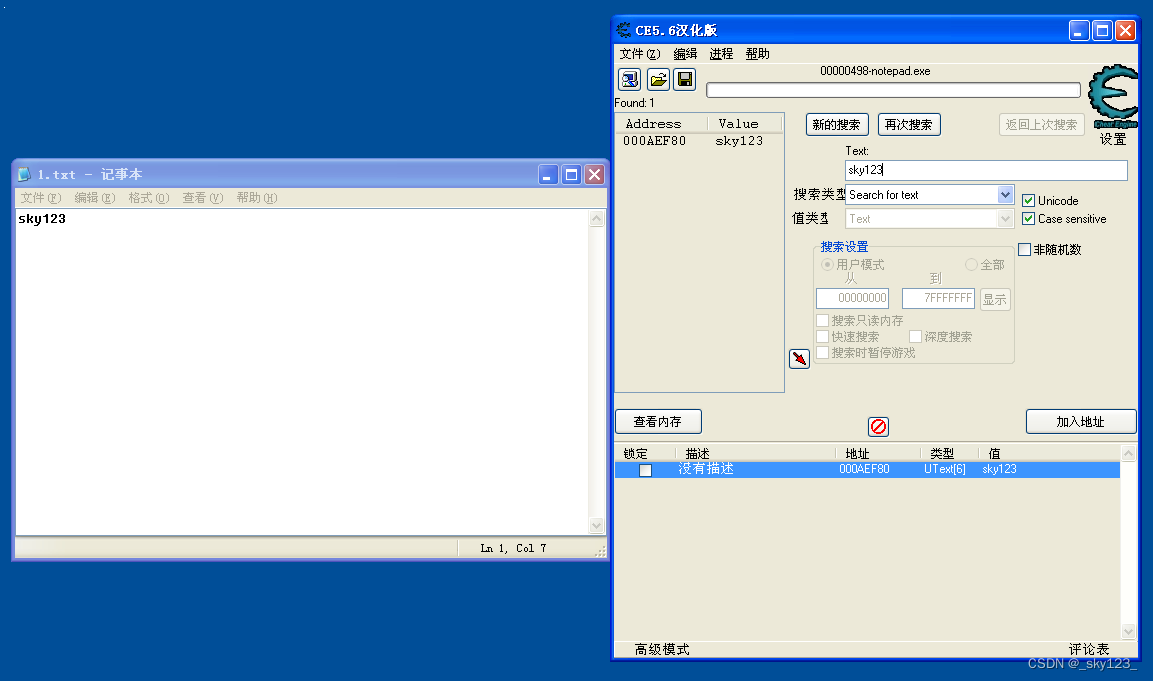The width and height of the screenshot is (1153, 681).
Task: Click the red clear address list icon
Action: point(878,427)
